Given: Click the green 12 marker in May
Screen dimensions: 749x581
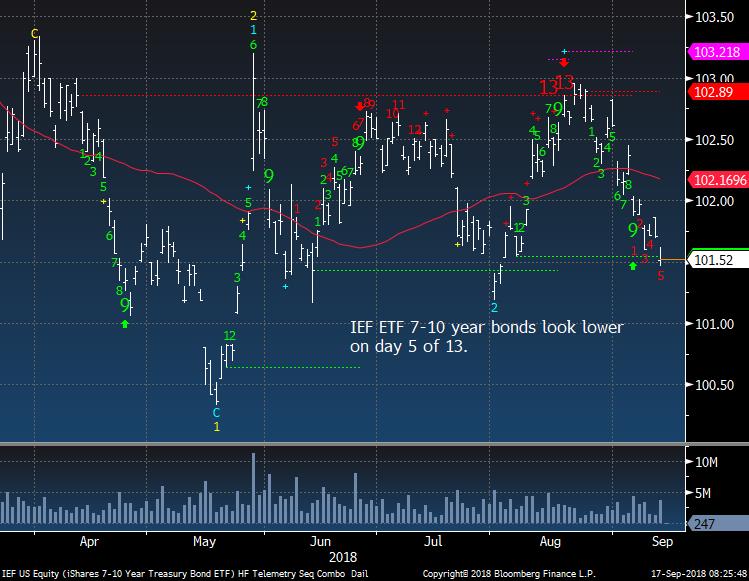Looking at the screenshot, I should pos(230,335).
